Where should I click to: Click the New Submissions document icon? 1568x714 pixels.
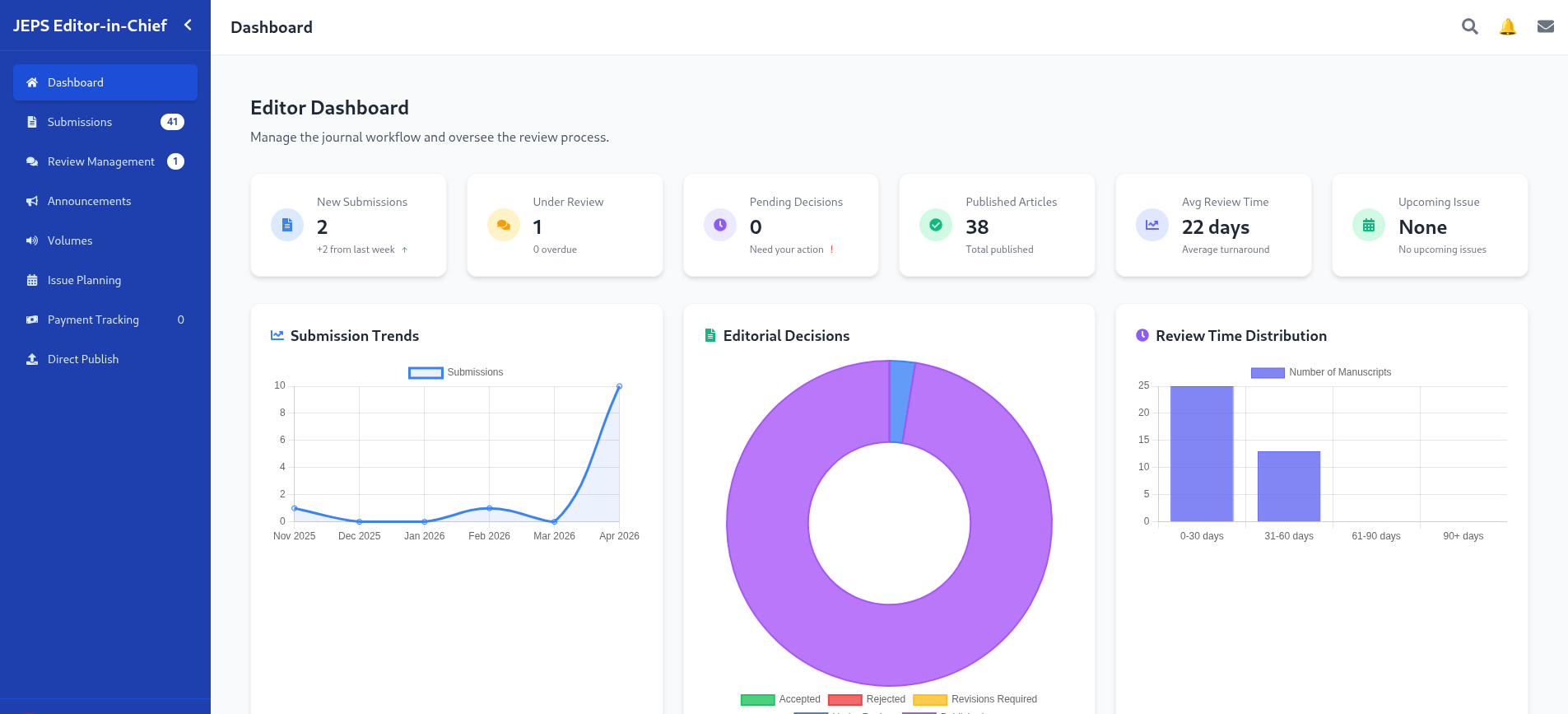coord(287,225)
